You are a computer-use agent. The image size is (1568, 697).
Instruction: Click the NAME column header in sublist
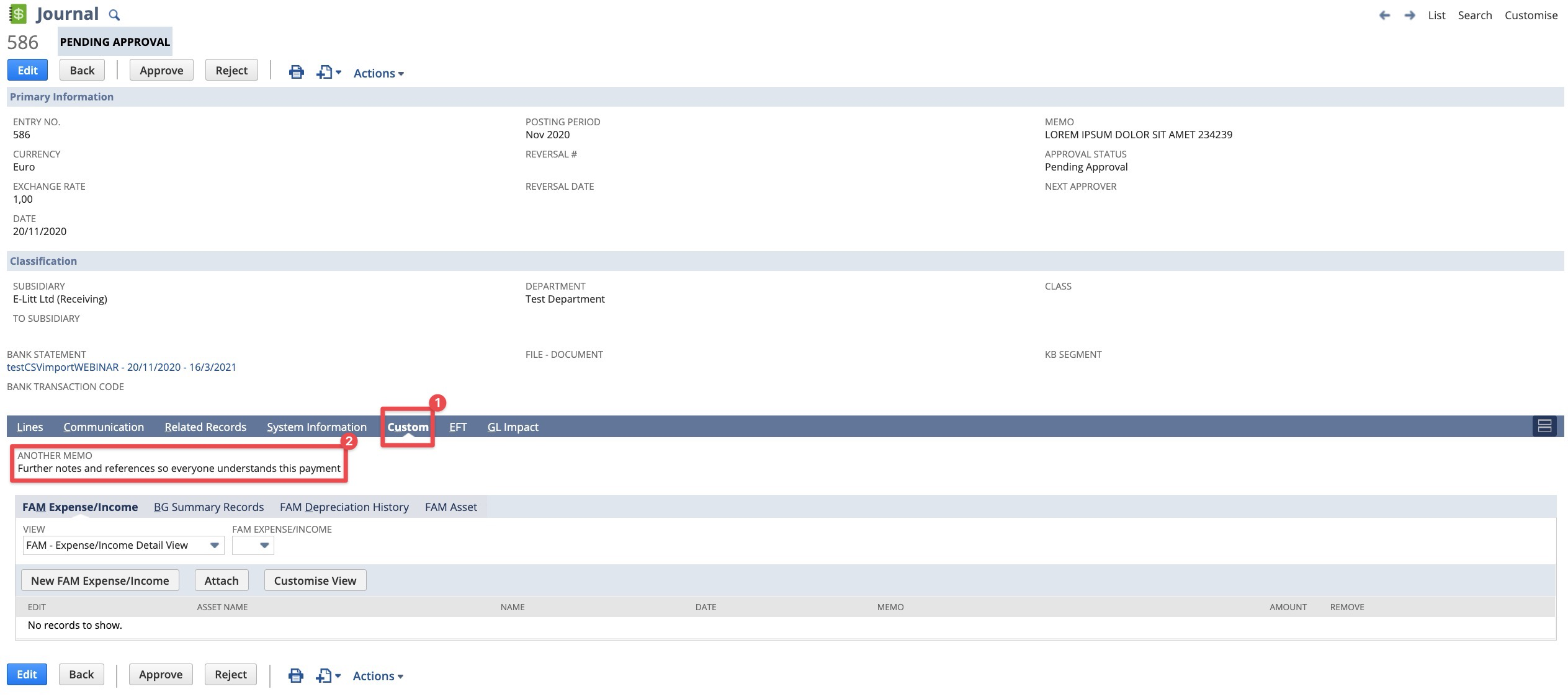click(513, 607)
